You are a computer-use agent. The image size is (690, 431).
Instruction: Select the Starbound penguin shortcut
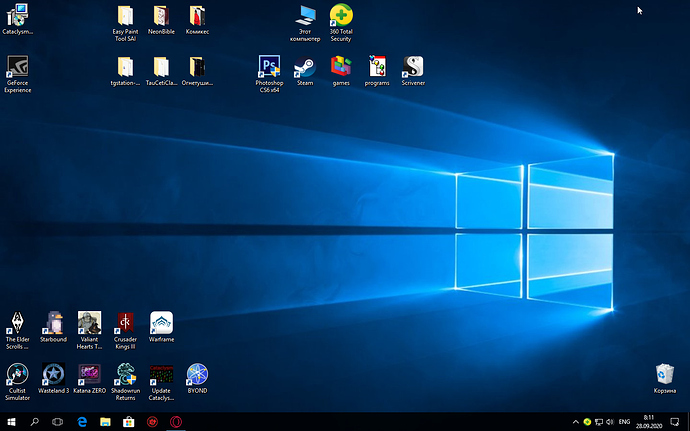[54, 327]
